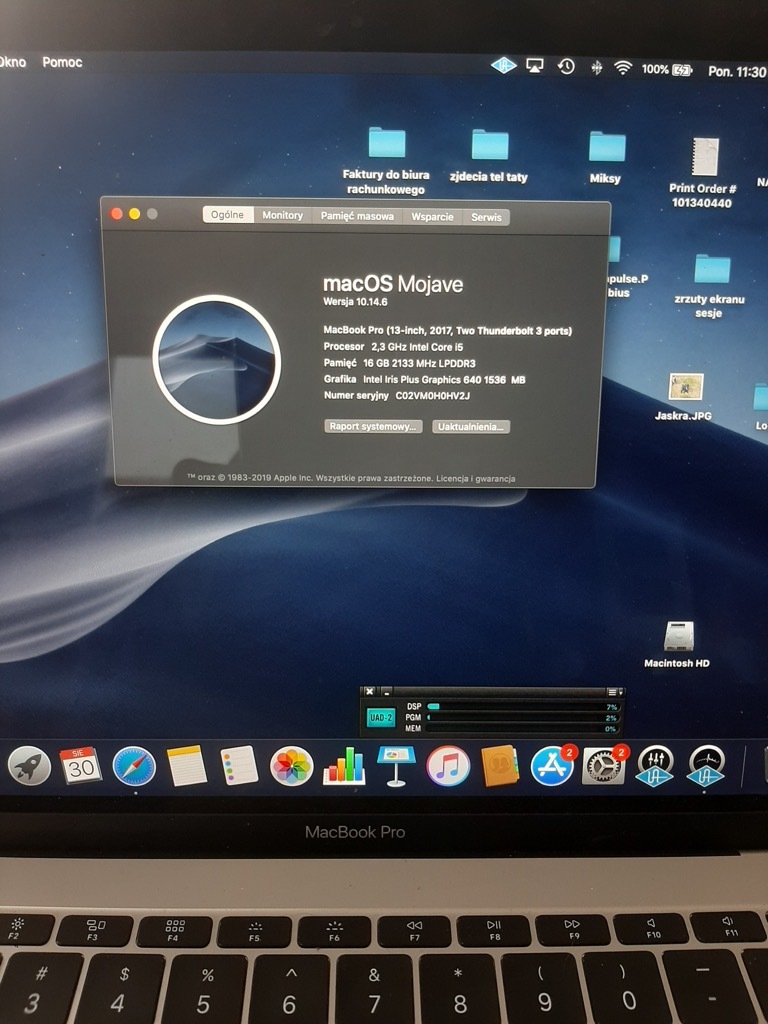The image size is (768, 1024).
Task: Click the Raport systemowy button
Action: point(373,426)
